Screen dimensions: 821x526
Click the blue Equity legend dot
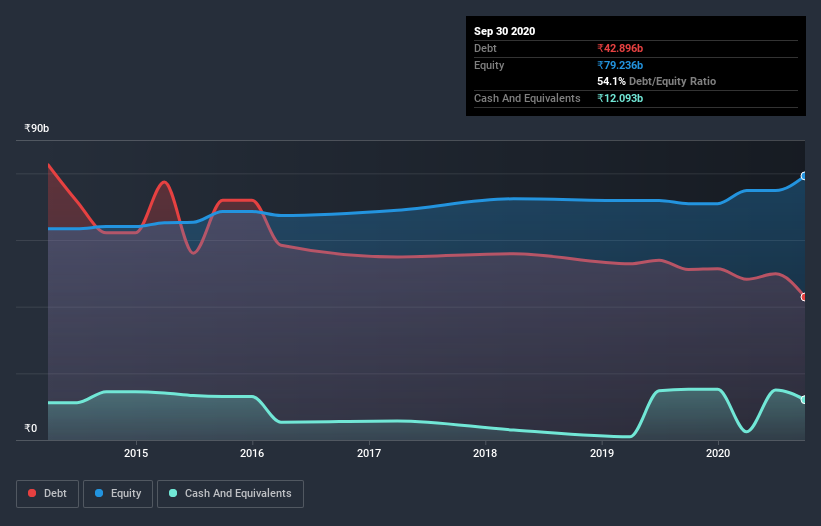pyautogui.click(x=99, y=493)
